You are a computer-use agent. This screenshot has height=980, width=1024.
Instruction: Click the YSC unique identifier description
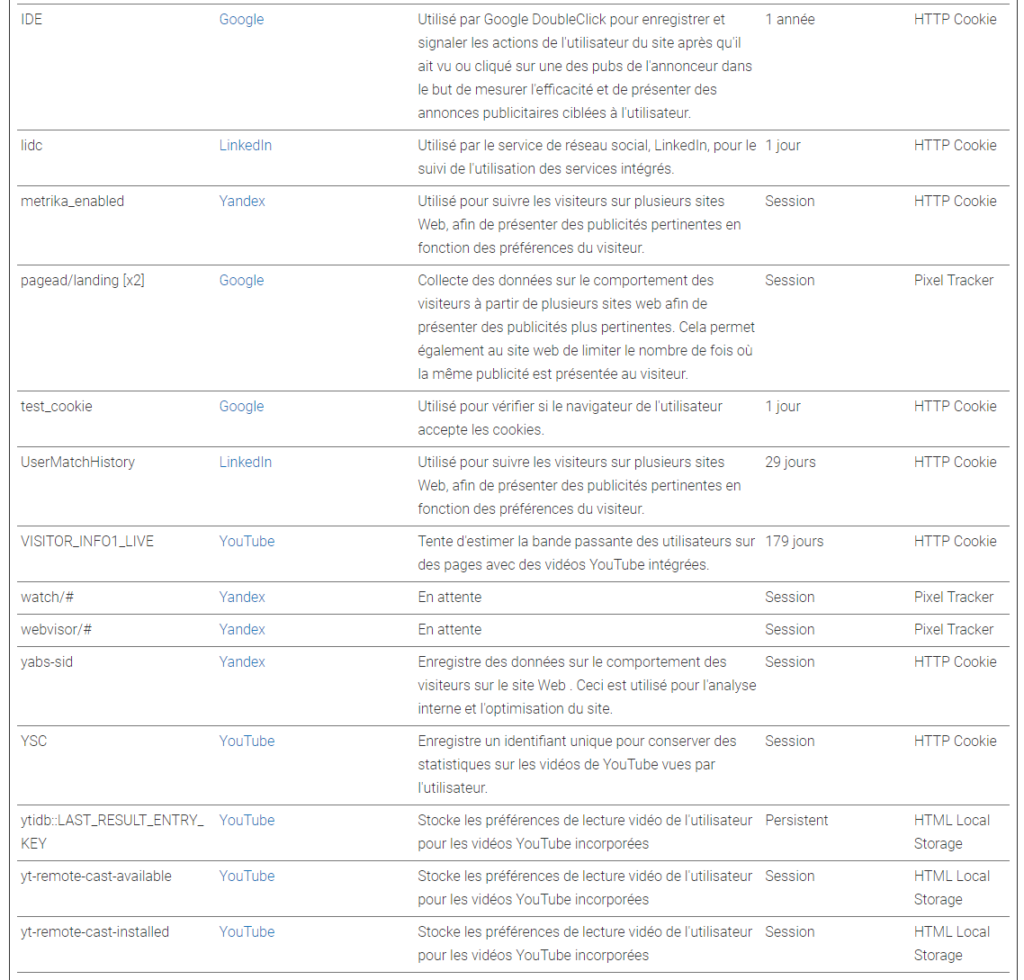coord(577,765)
